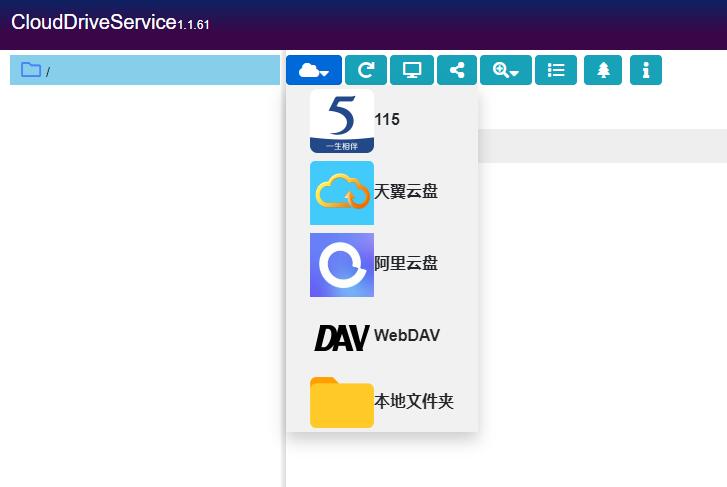Select the 115 menu entry label
Viewport: 727px width, 487px height.
point(387,120)
